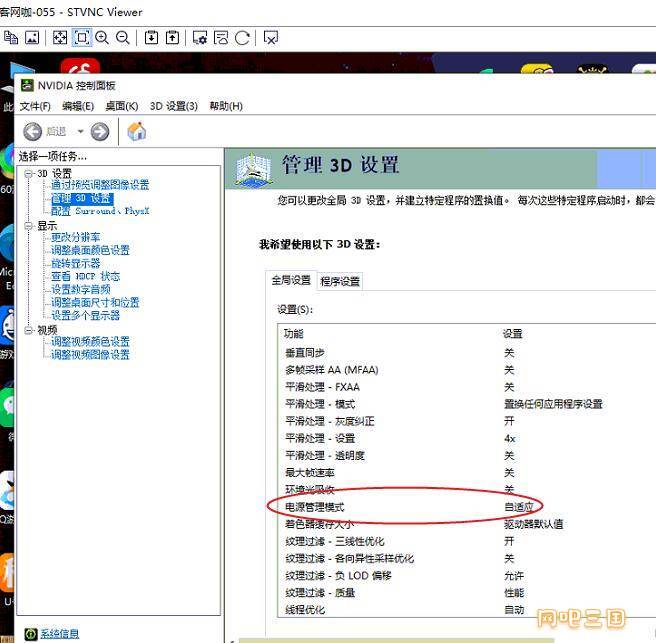Select the 平滑处理 - 设置 row

[467, 438]
